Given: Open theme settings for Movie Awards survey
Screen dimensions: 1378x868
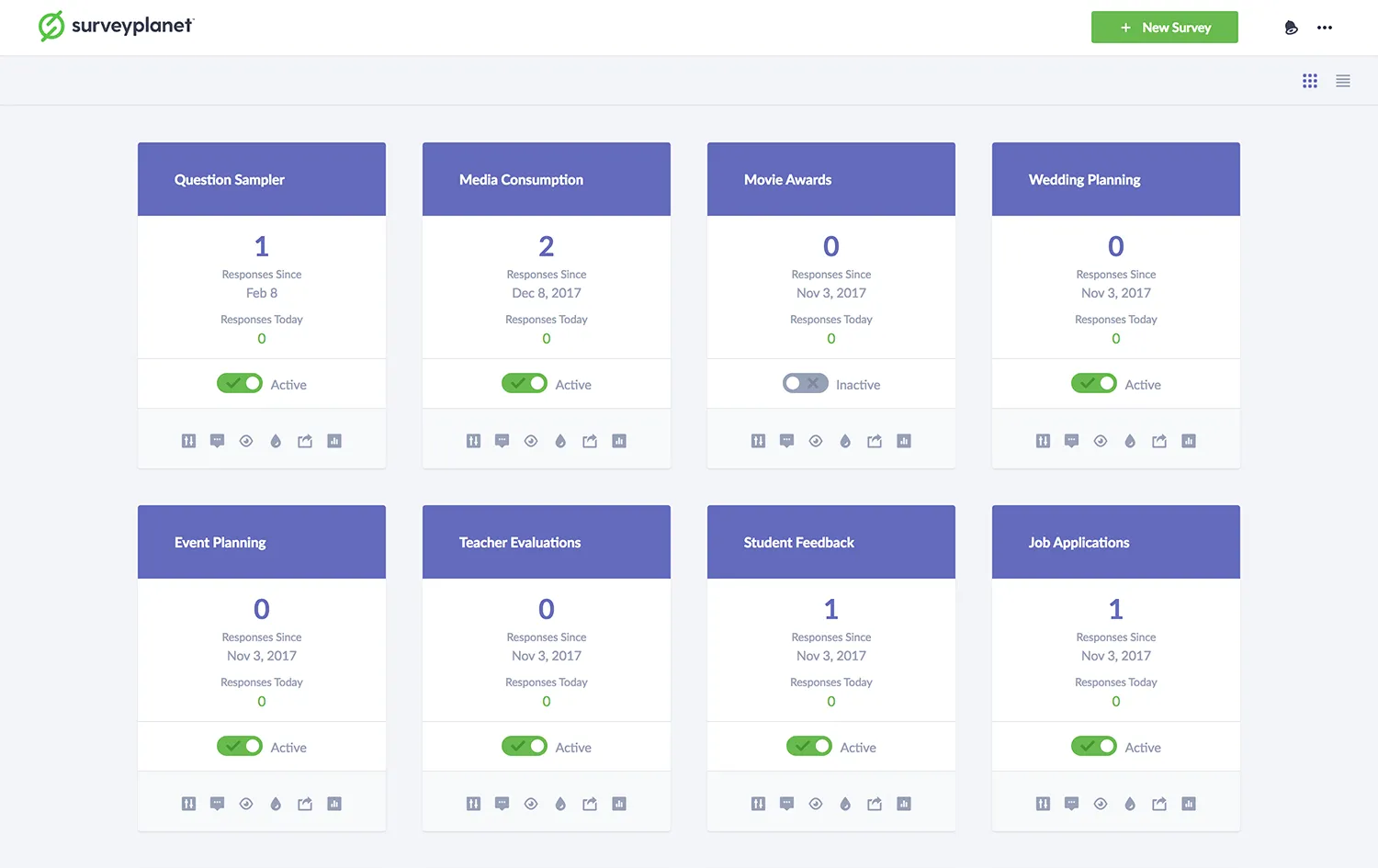Looking at the screenshot, I should tap(844, 440).
